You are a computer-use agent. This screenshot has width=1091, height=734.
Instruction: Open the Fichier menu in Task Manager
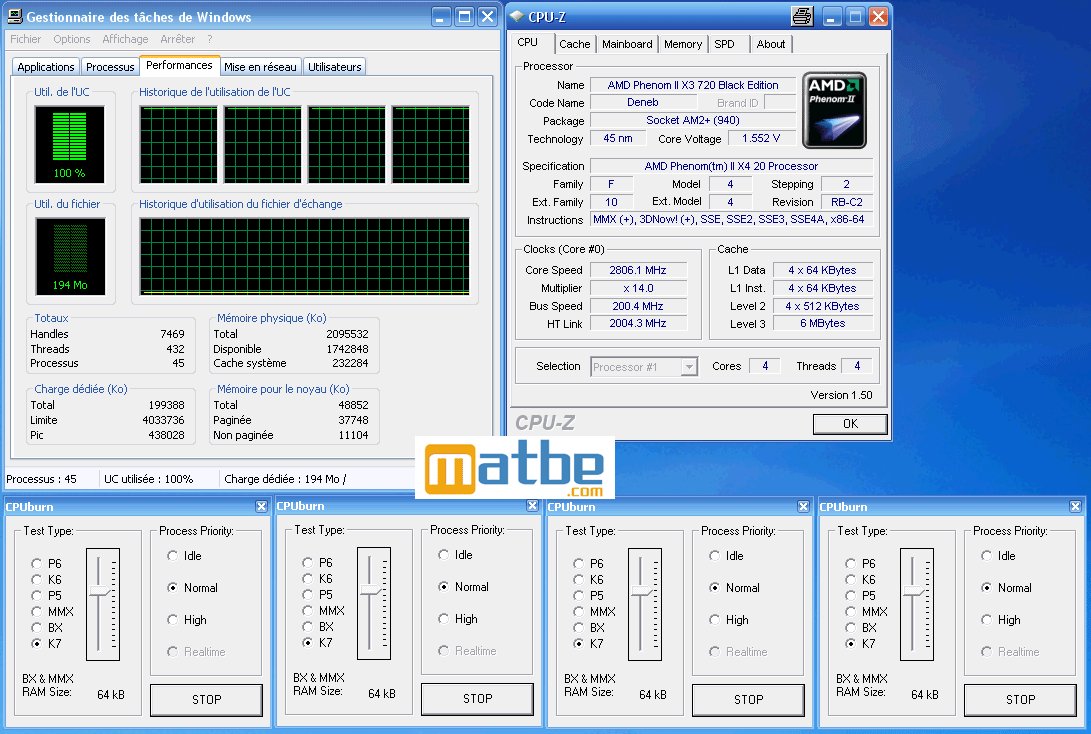[x=26, y=39]
